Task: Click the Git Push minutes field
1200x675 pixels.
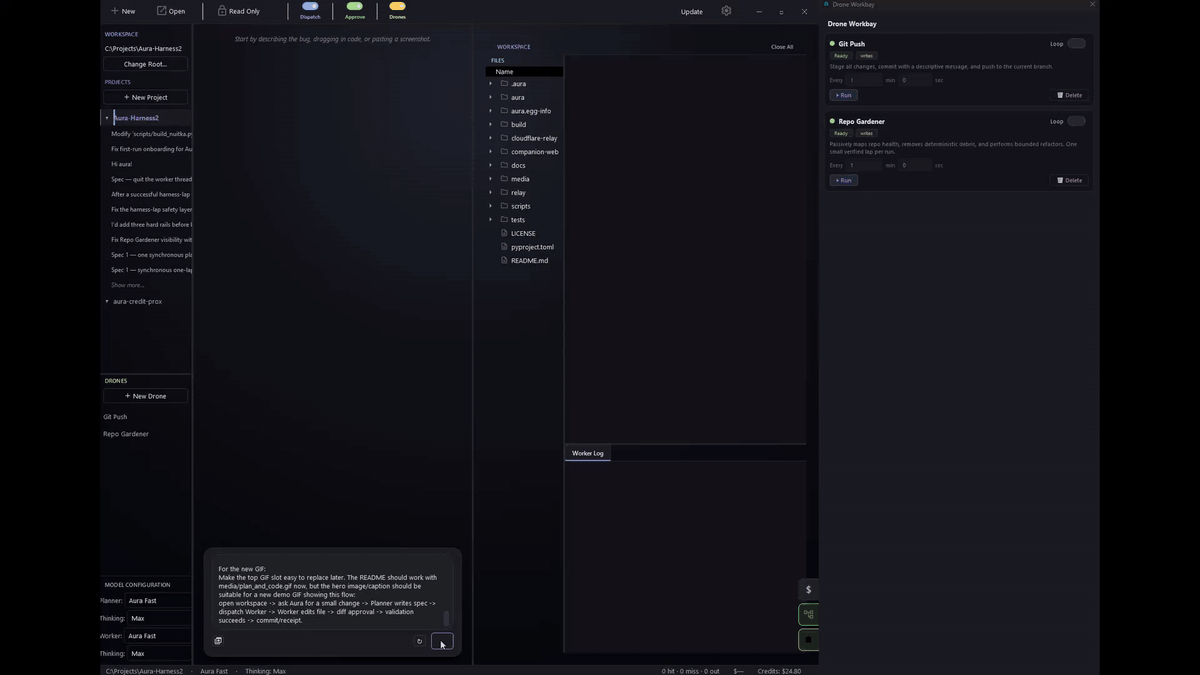Action: tap(865, 80)
